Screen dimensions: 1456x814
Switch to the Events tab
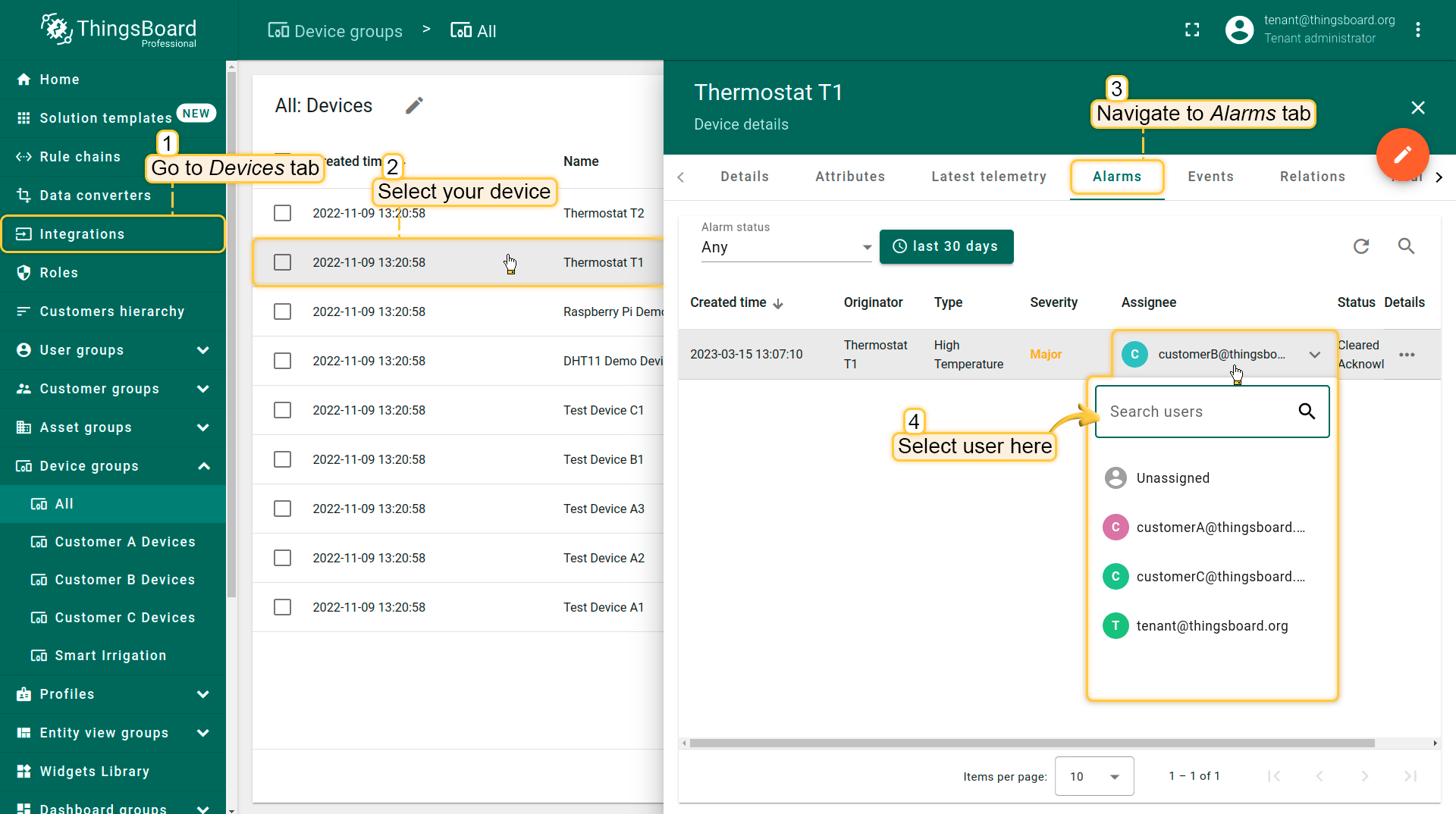(1210, 177)
